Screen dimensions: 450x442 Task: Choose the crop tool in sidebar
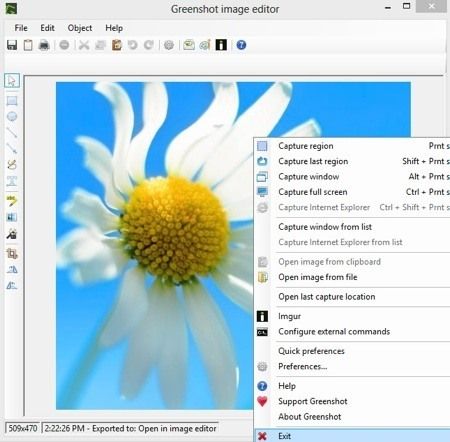click(x=12, y=254)
